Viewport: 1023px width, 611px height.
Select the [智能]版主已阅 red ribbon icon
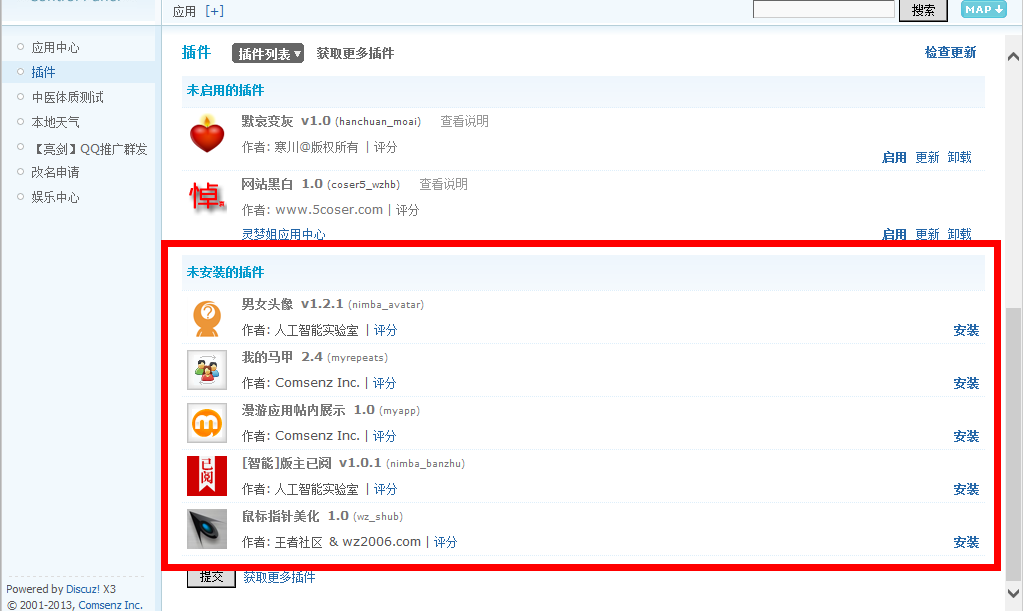[206, 476]
